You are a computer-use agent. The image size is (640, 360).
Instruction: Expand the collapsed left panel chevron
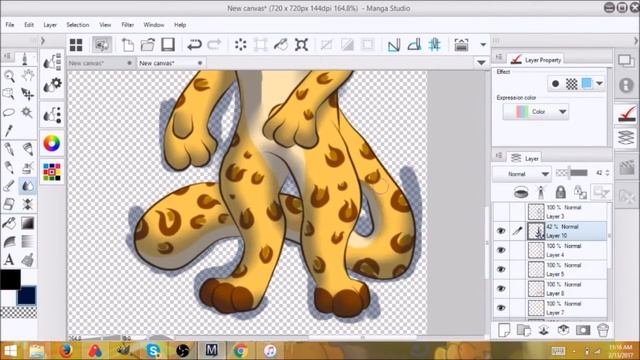tap(42, 40)
